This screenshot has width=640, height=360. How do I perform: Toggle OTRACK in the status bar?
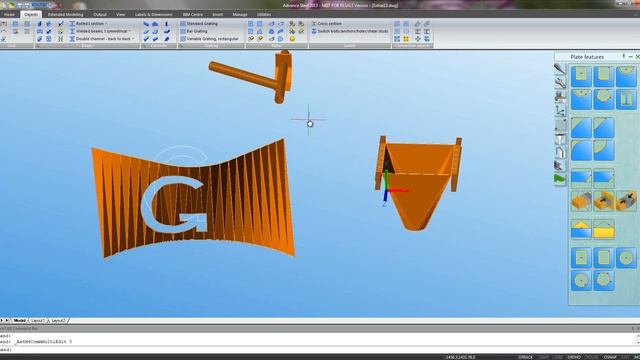point(525,357)
